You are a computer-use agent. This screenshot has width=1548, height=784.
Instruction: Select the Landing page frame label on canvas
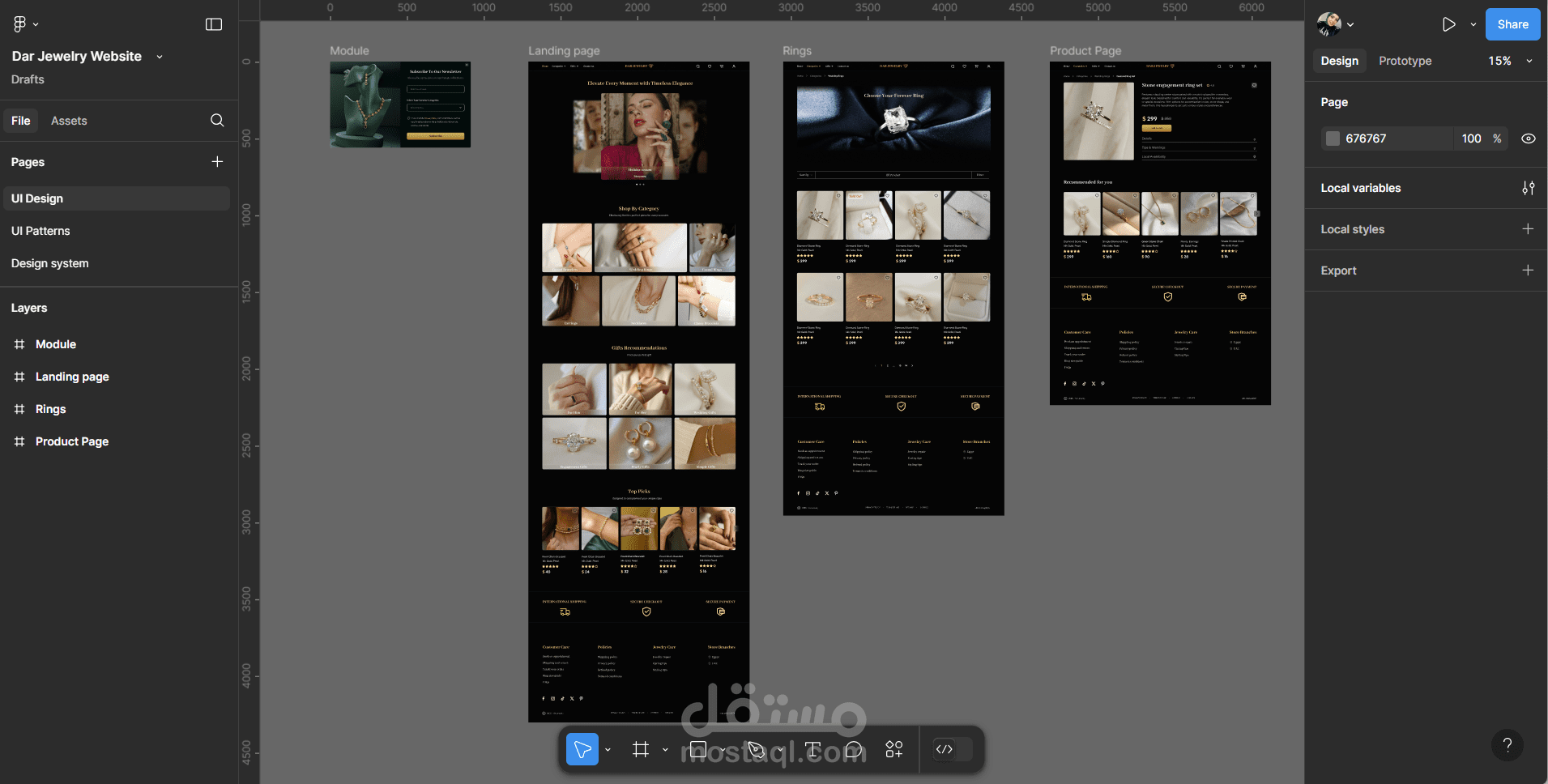[564, 50]
